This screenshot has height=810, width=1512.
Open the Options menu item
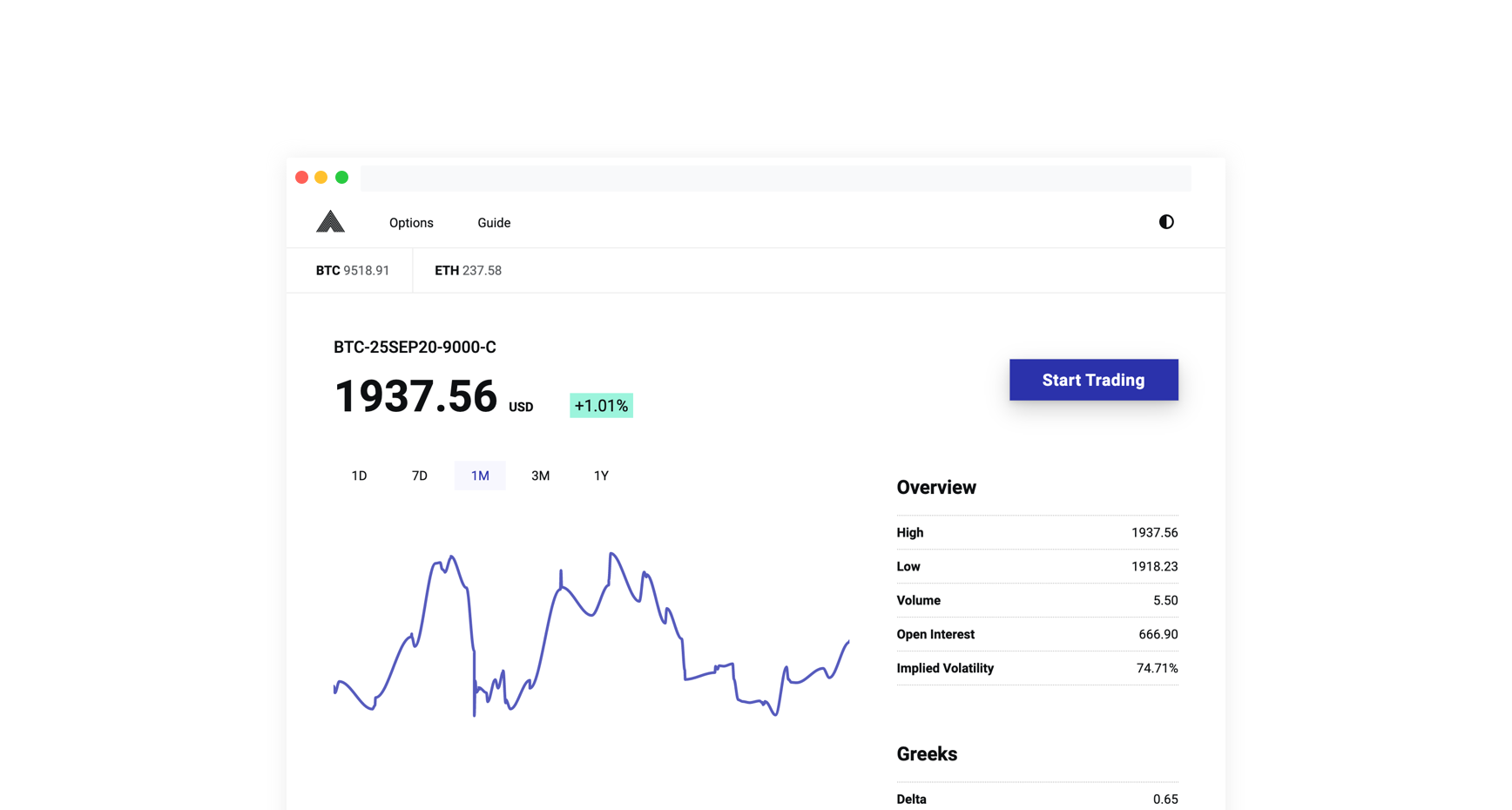point(410,222)
